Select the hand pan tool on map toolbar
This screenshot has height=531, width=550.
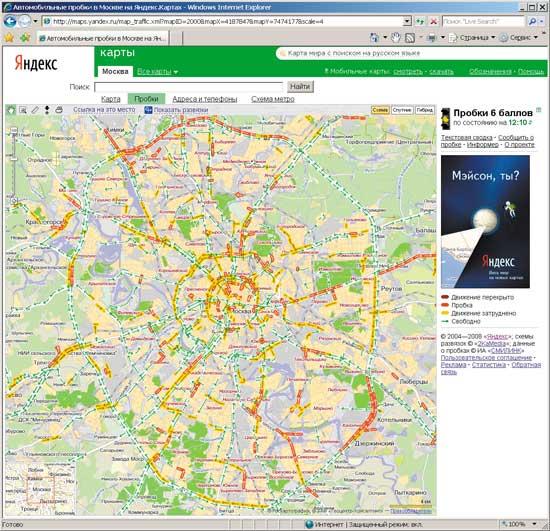click(x=11, y=110)
